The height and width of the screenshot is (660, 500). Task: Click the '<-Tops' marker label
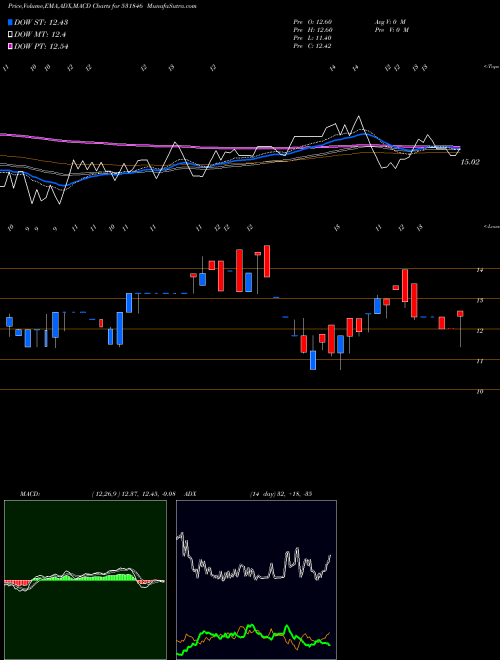492,67
